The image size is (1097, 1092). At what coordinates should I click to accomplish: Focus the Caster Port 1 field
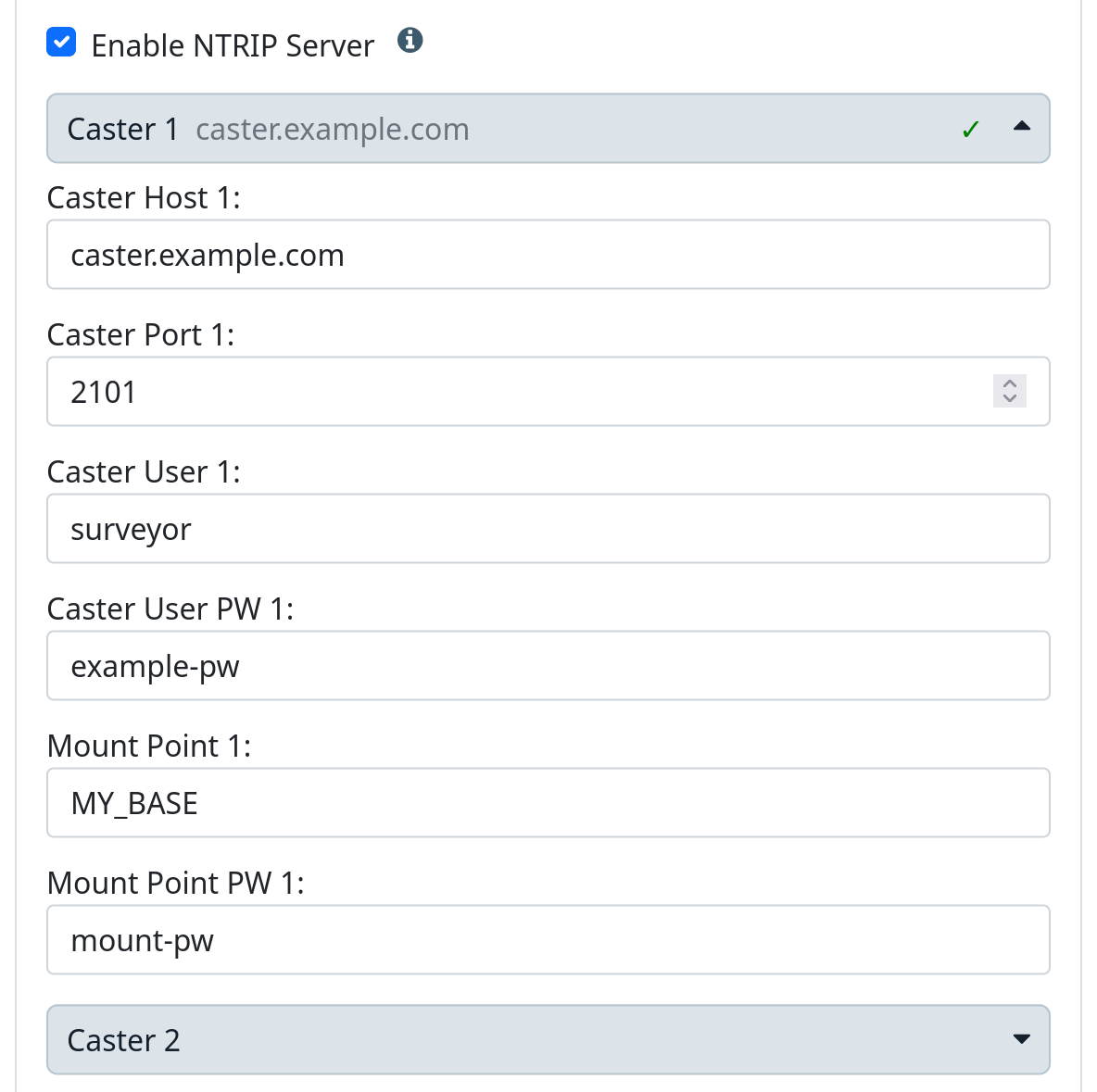pyautogui.click(x=548, y=391)
